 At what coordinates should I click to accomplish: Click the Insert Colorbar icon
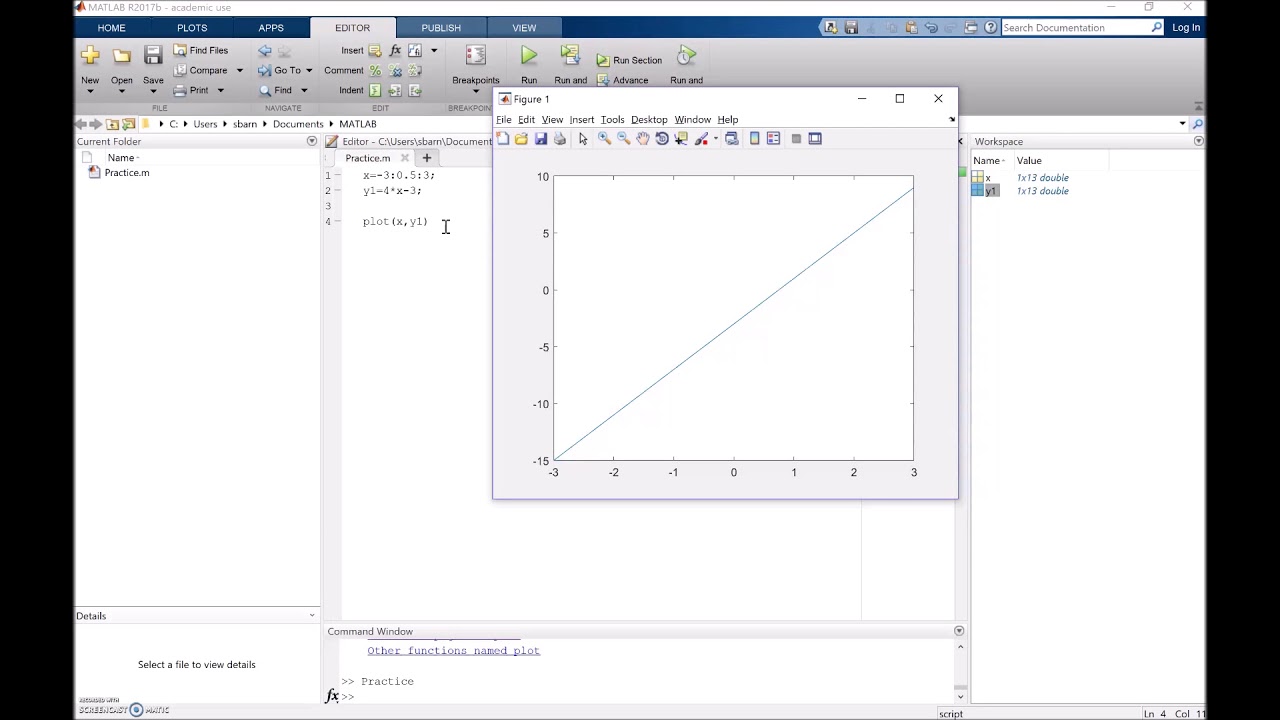pyautogui.click(x=755, y=139)
